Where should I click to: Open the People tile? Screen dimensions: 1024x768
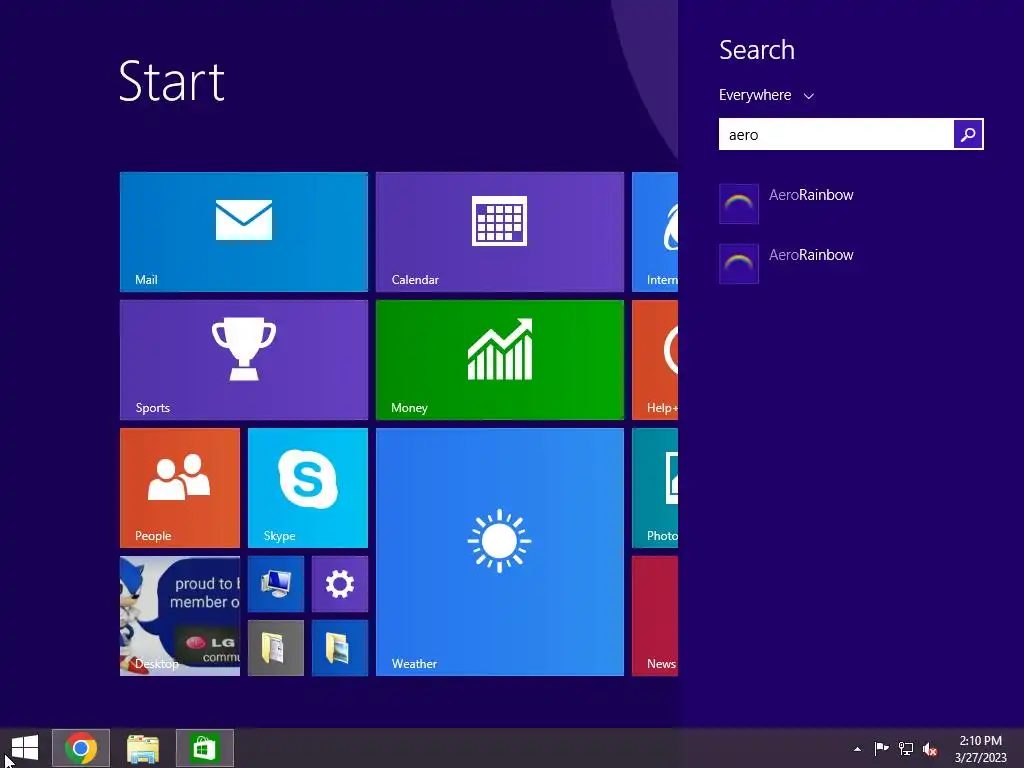coord(180,488)
